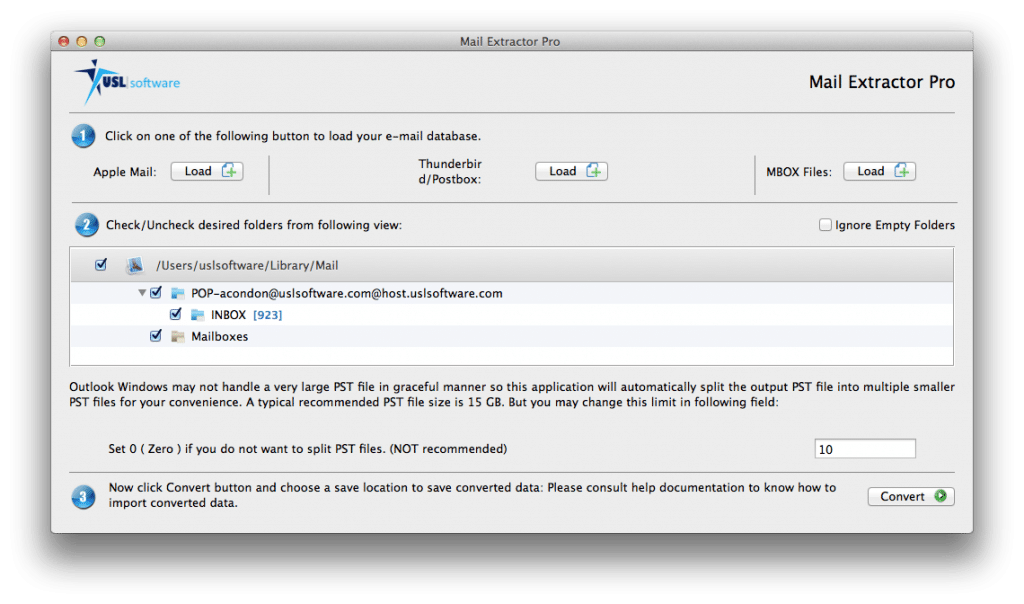The image size is (1024, 604).
Task: Click the step 3 numbered badge icon
Action: pyautogui.click(x=83, y=496)
